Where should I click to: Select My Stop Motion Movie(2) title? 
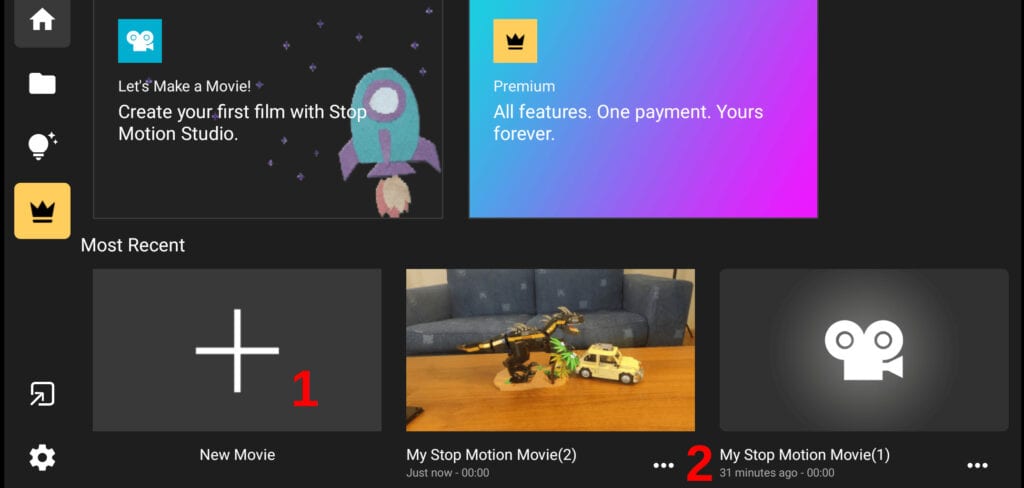point(491,455)
